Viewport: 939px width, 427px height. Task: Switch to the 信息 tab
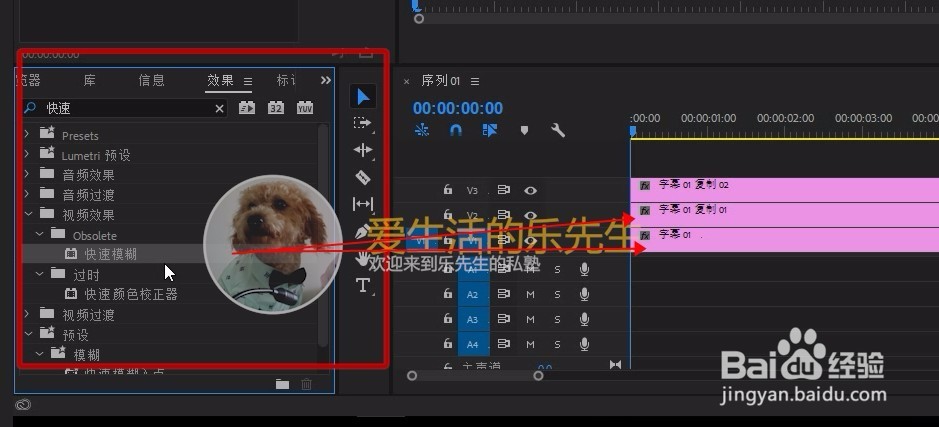(x=152, y=80)
